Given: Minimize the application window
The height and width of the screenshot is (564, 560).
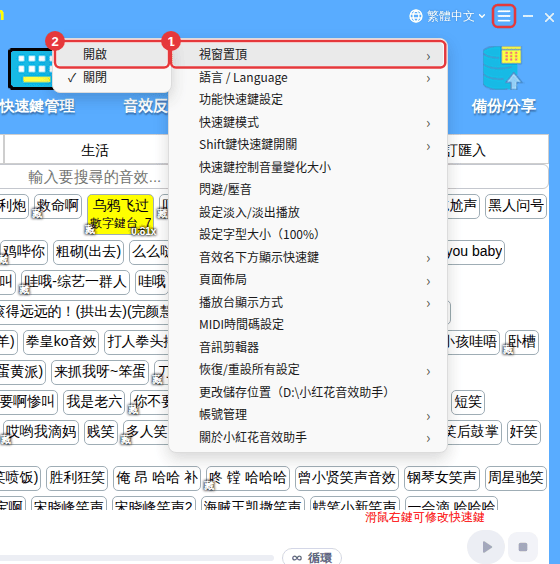Looking at the screenshot, I should click(528, 16).
